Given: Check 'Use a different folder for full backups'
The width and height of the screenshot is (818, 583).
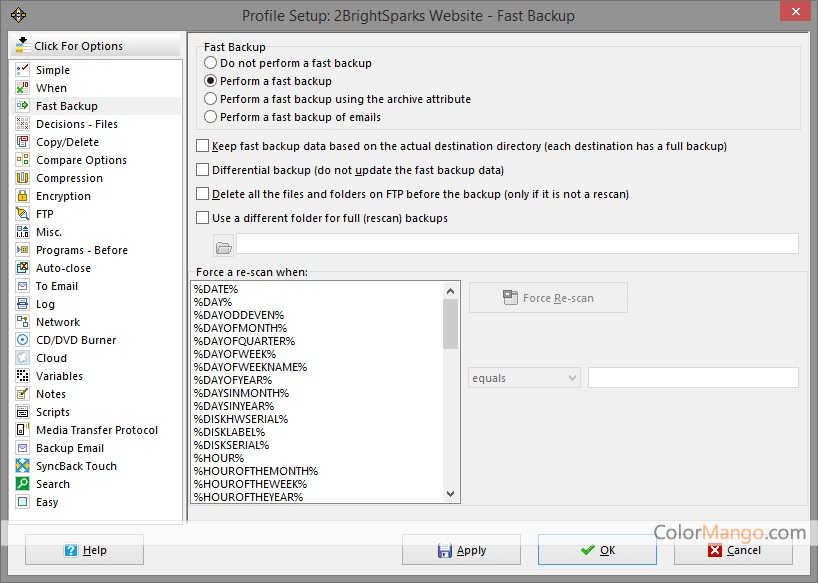Looking at the screenshot, I should coord(203,218).
